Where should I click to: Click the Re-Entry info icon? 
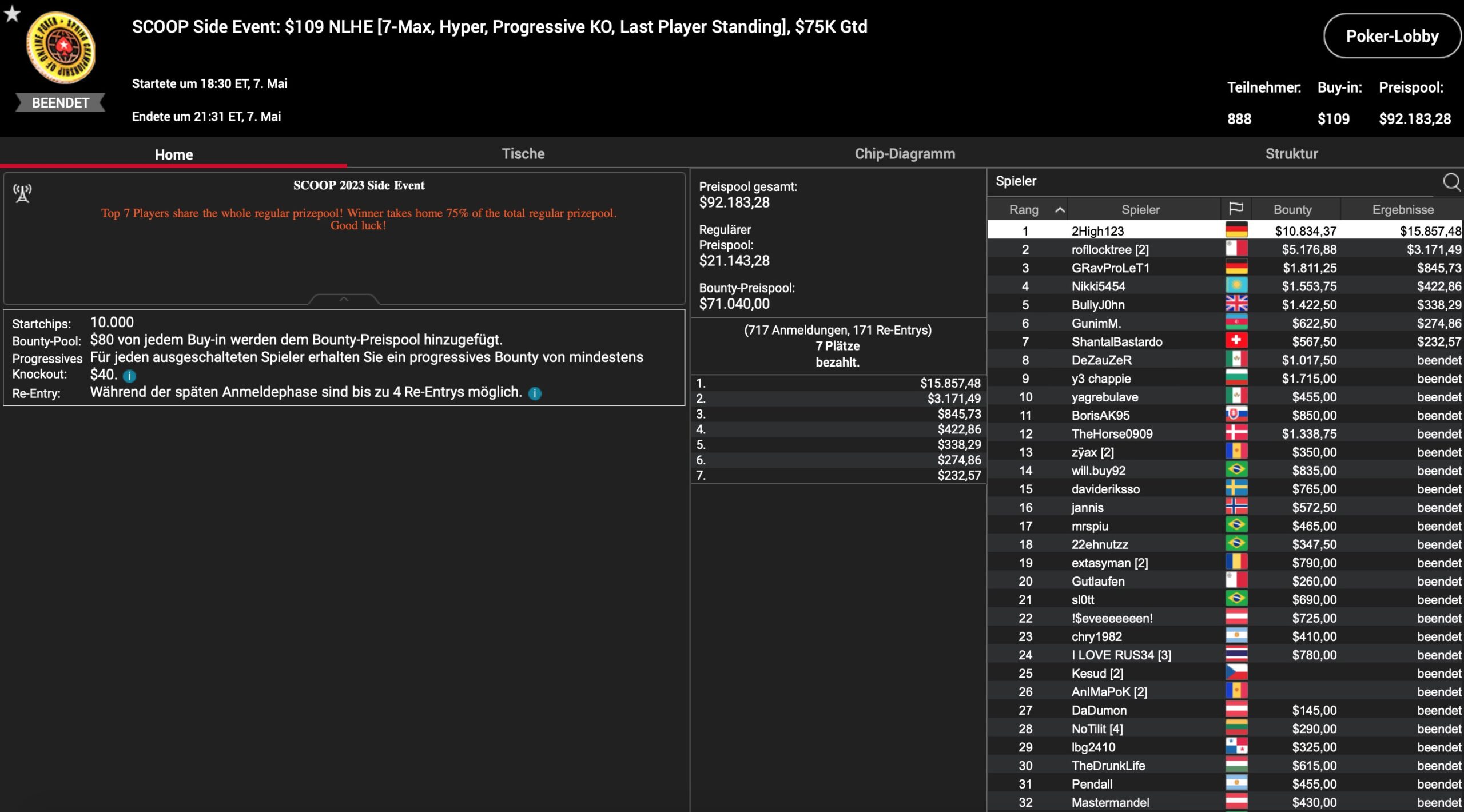click(x=535, y=393)
